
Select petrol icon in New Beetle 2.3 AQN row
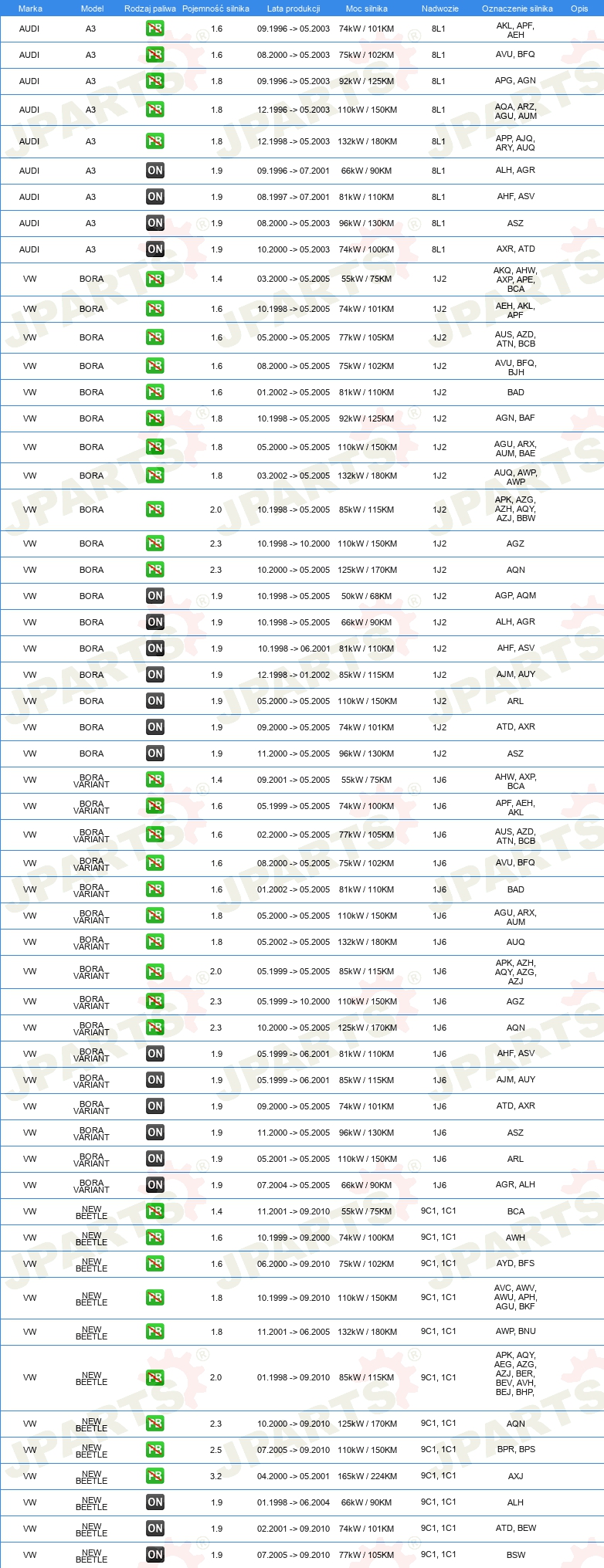[154, 1424]
